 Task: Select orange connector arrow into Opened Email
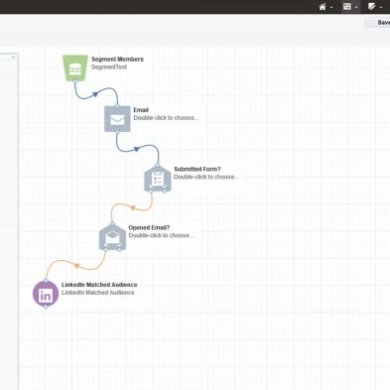[x=133, y=208]
